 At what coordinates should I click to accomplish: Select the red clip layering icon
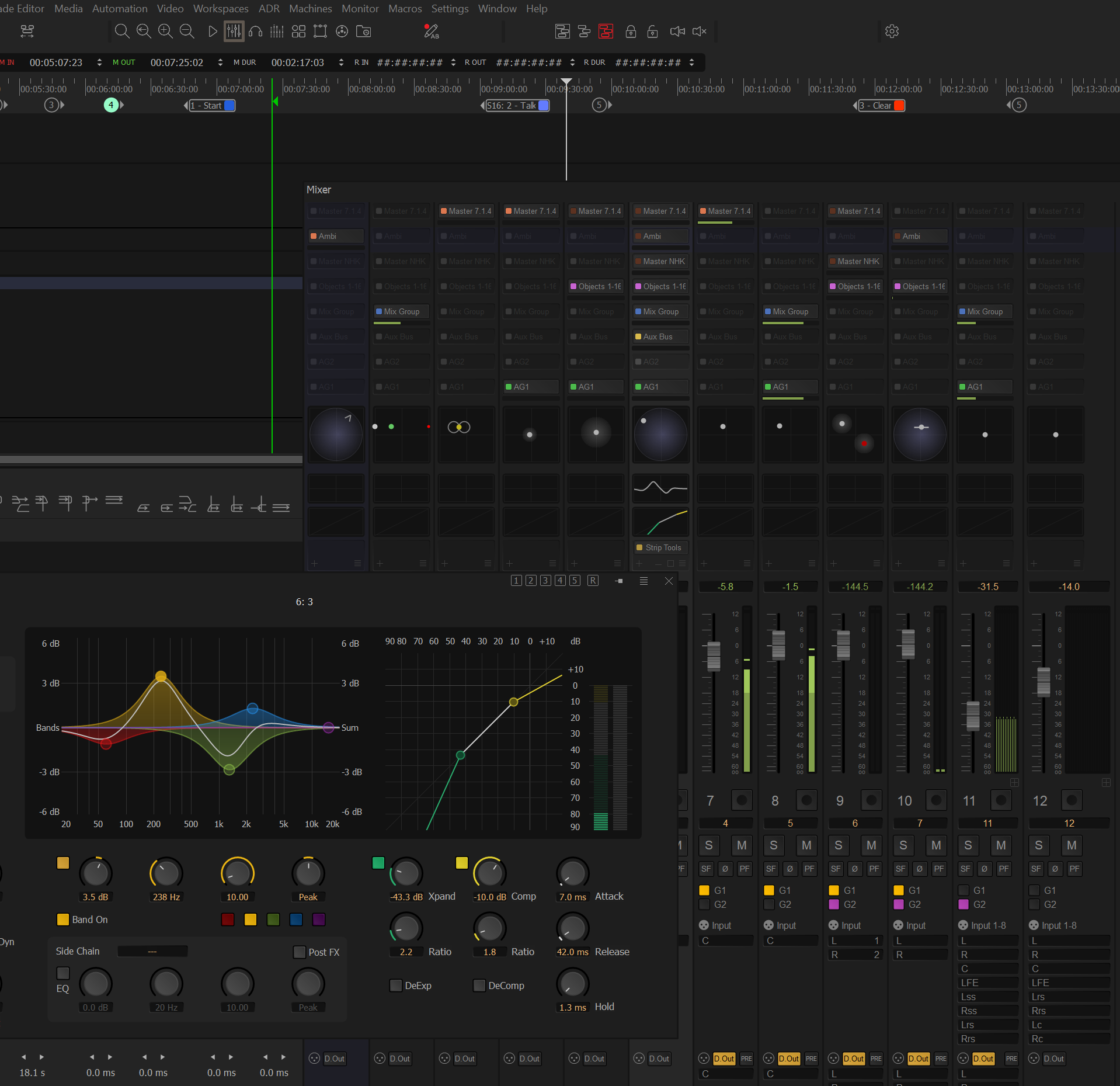coord(606,32)
